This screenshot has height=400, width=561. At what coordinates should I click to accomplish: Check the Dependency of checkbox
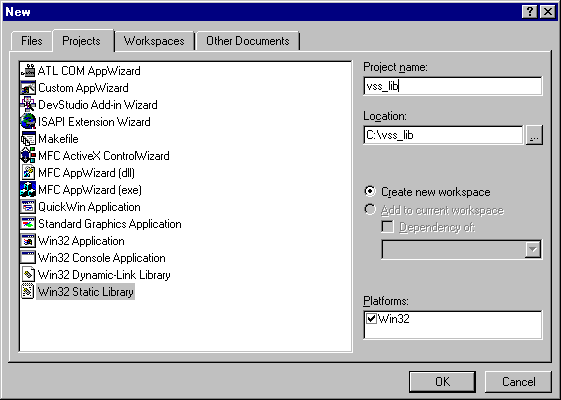(387, 227)
